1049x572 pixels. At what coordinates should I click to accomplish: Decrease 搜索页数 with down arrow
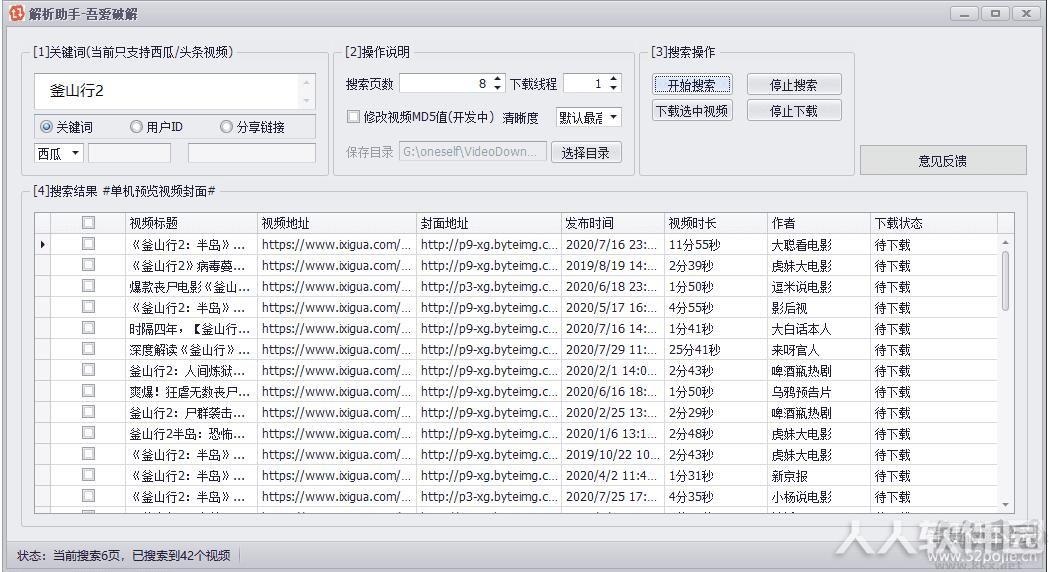click(x=497, y=88)
